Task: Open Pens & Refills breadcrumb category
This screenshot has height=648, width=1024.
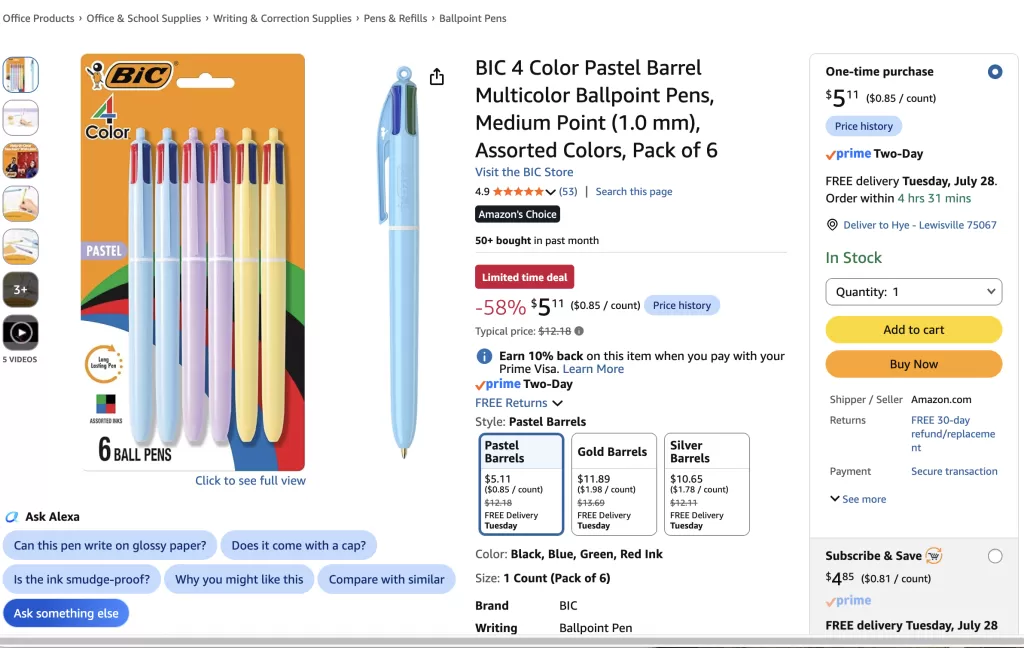Action: pyautogui.click(x=395, y=18)
